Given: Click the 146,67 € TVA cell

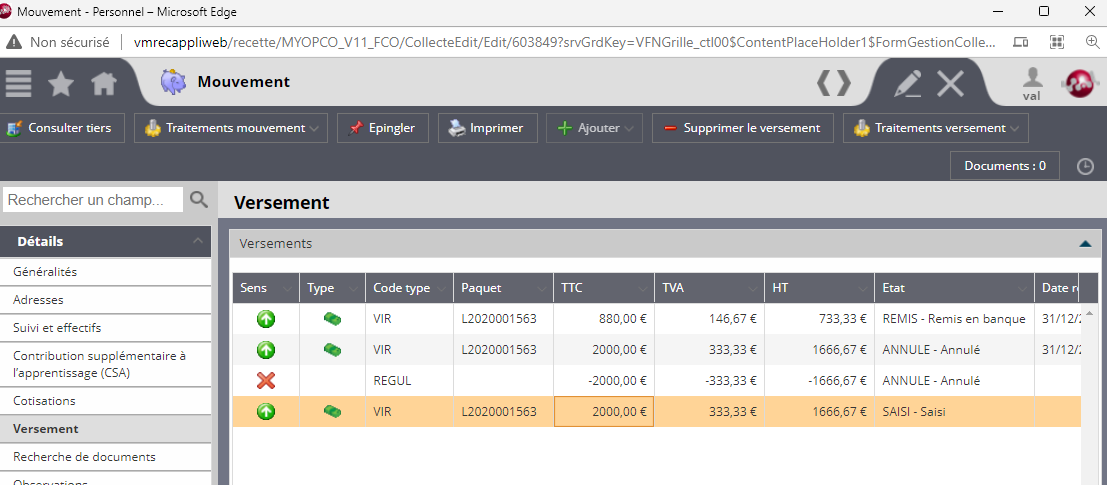Looking at the screenshot, I should pyautogui.click(x=710, y=319).
